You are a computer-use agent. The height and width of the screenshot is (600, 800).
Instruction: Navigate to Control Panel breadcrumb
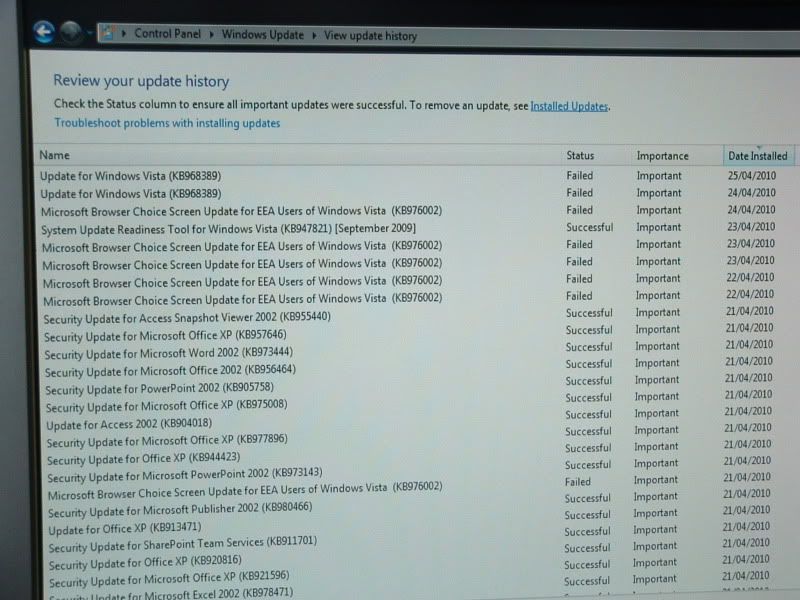tap(167, 34)
